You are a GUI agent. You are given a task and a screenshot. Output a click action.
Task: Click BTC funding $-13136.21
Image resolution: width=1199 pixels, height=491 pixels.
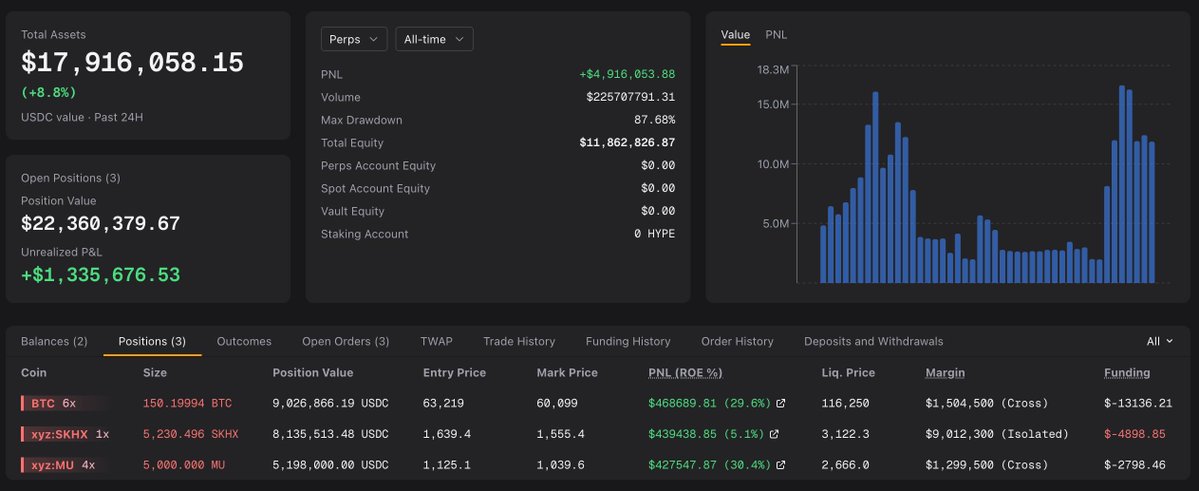point(1138,403)
